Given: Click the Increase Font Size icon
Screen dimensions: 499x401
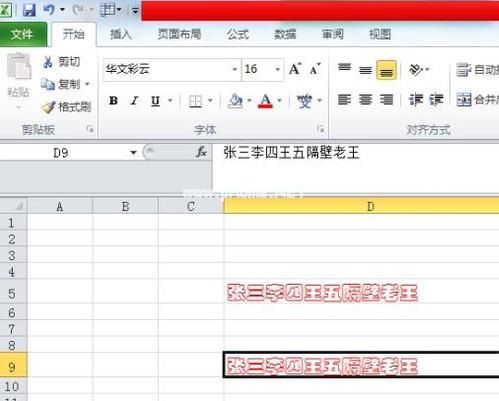Looking at the screenshot, I should tap(295, 69).
